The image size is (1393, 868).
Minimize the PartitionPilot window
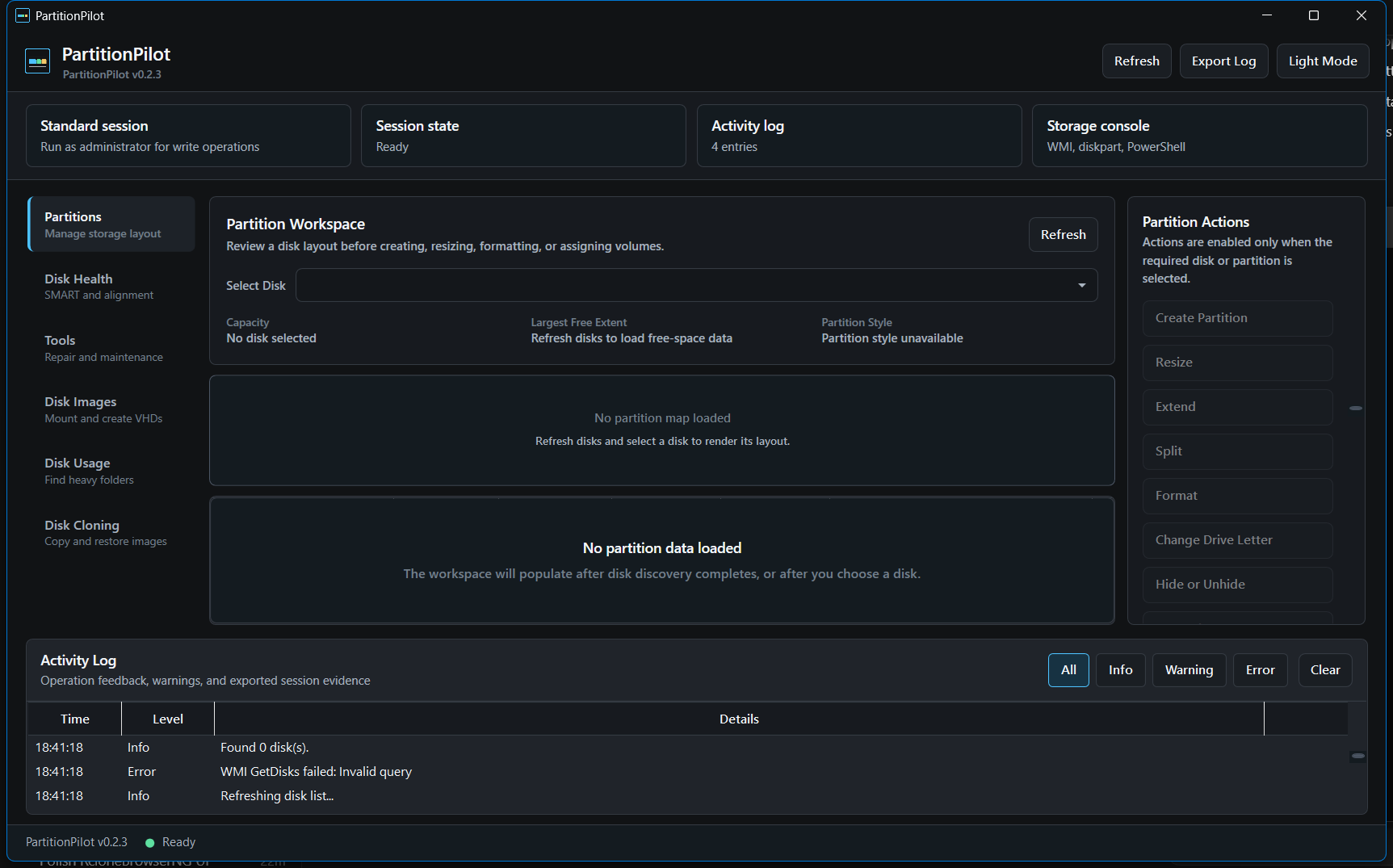pos(1267,15)
